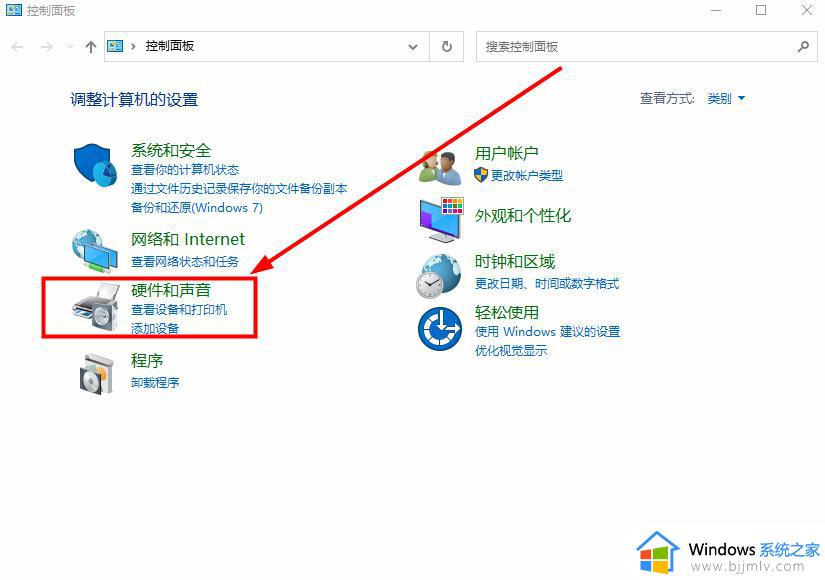Open the 时钟和区域 clock globe icon

click(x=439, y=276)
